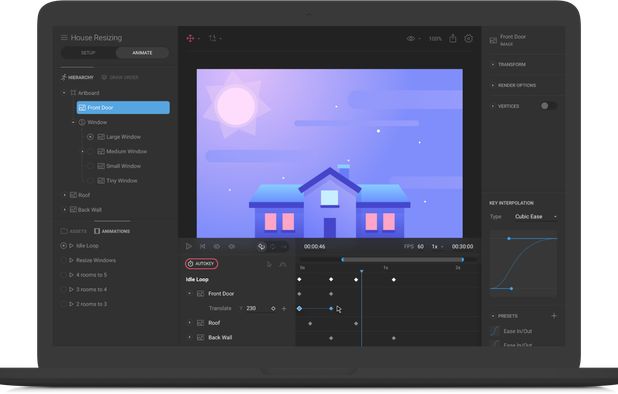This screenshot has width=618, height=394.
Task: Select the Tiny Window radio button
Action: (x=90, y=180)
